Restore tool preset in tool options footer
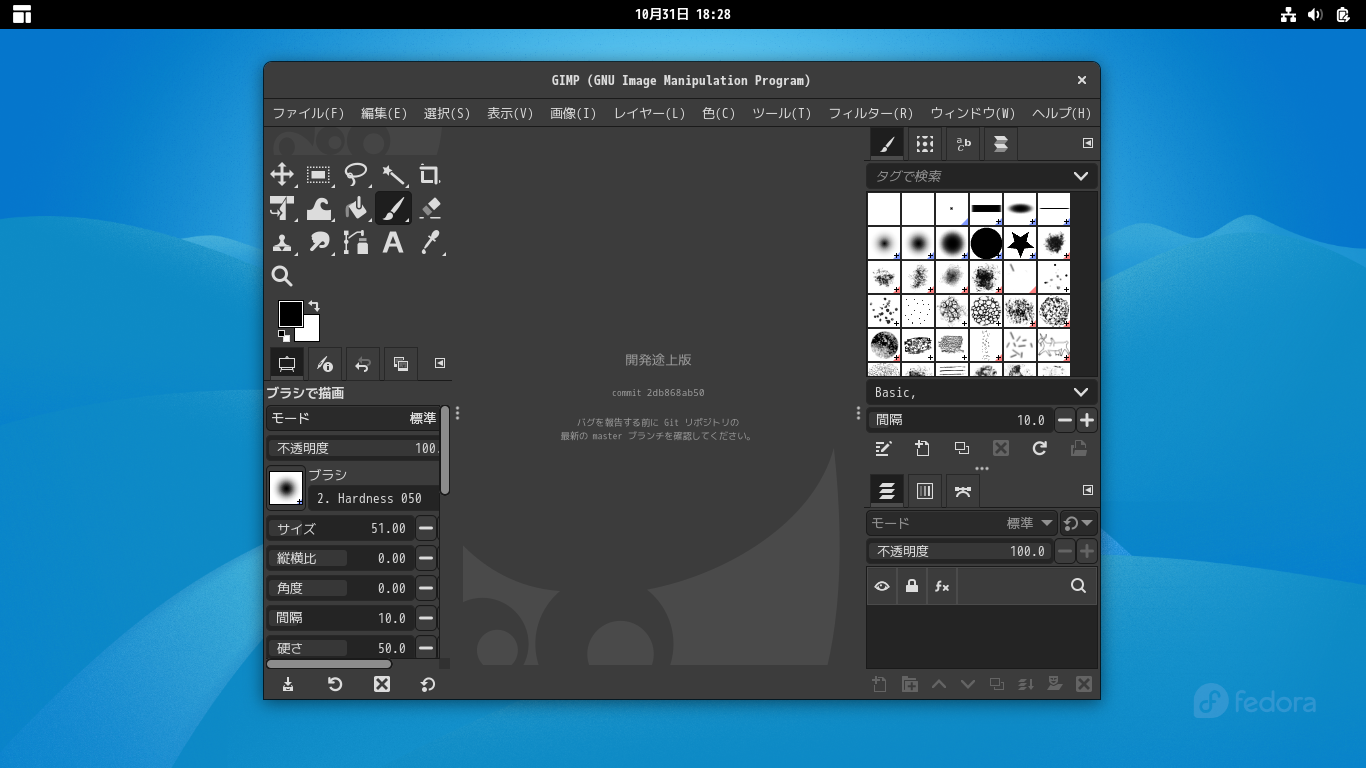Image resolution: width=1366 pixels, height=768 pixels. [335, 684]
